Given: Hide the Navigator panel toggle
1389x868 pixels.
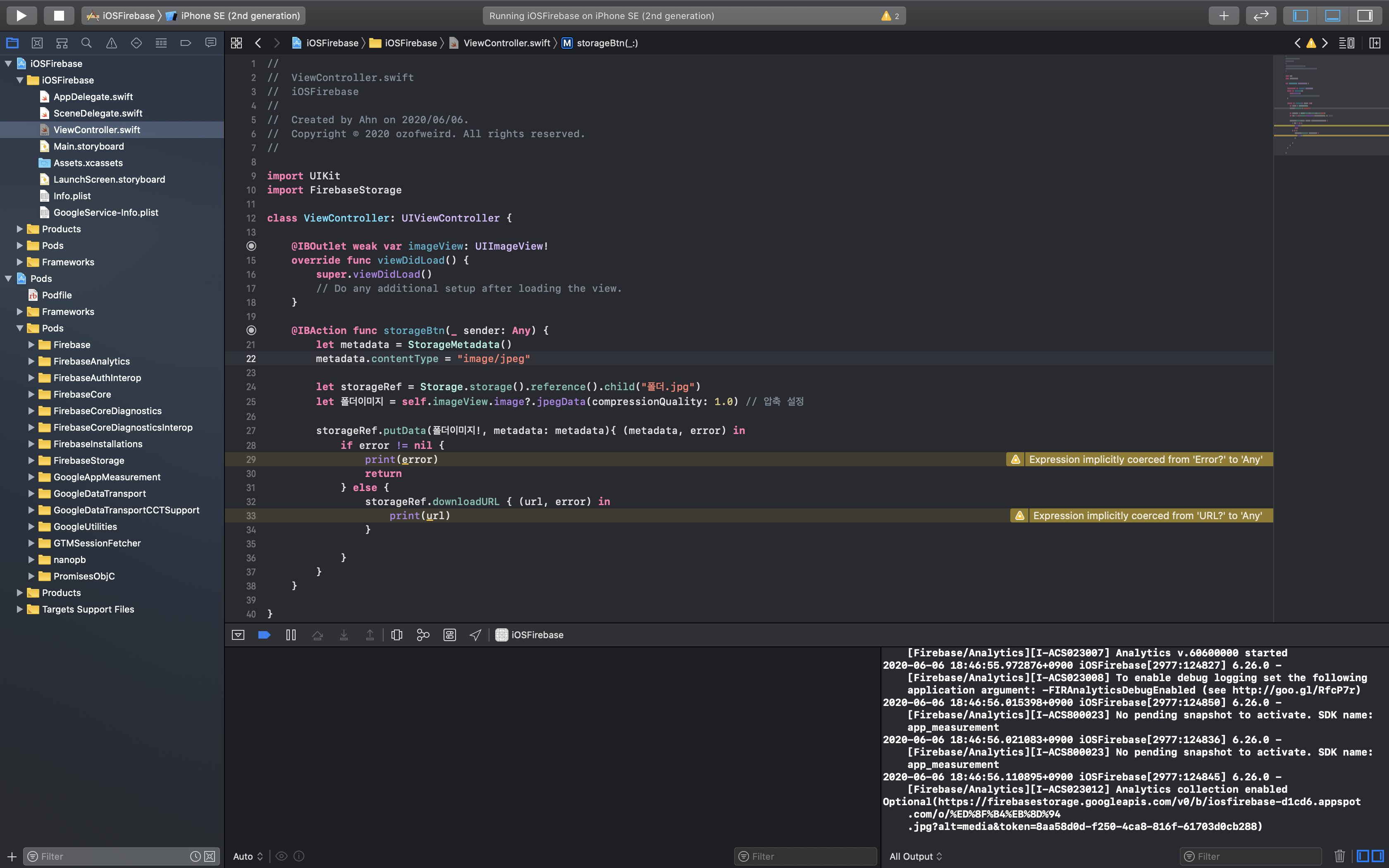Looking at the screenshot, I should tap(1300, 16).
